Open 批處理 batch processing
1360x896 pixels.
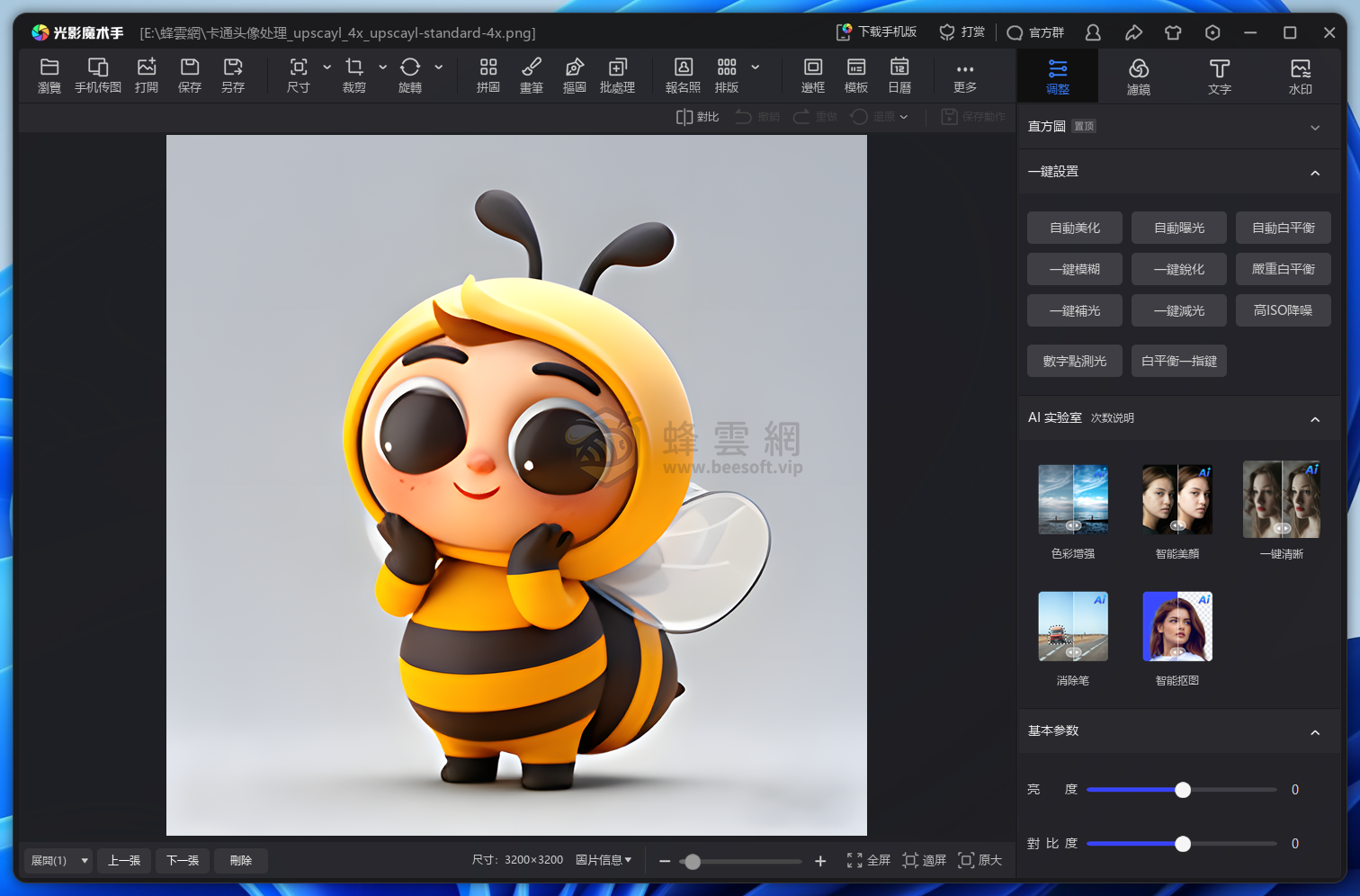click(618, 76)
